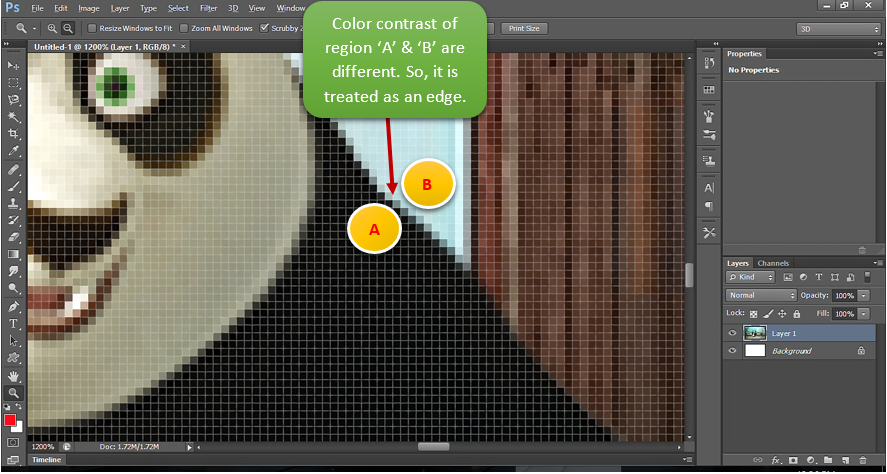Click Zoom Out button in options bar
The image size is (887, 474).
(x=67, y=28)
